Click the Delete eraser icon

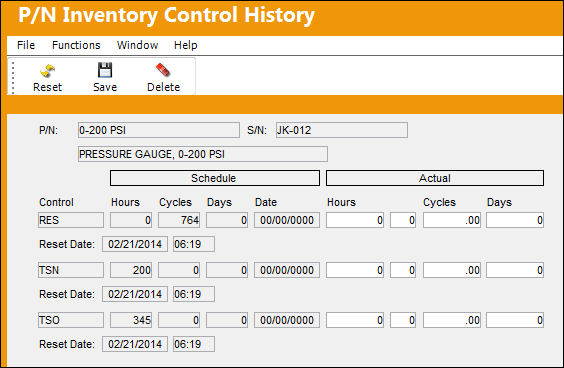pos(163,70)
